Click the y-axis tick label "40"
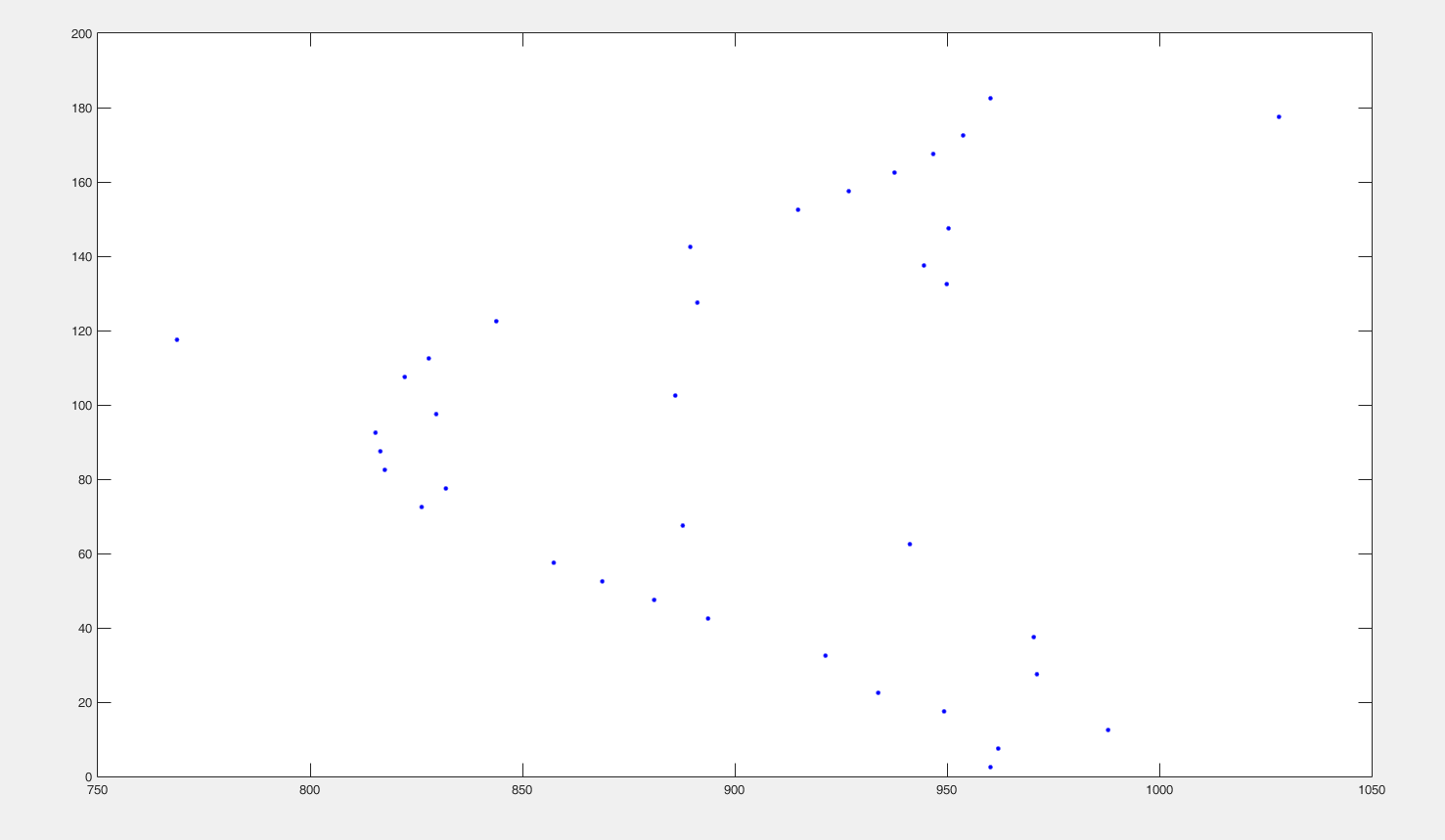This screenshot has width=1445, height=840. 84,629
